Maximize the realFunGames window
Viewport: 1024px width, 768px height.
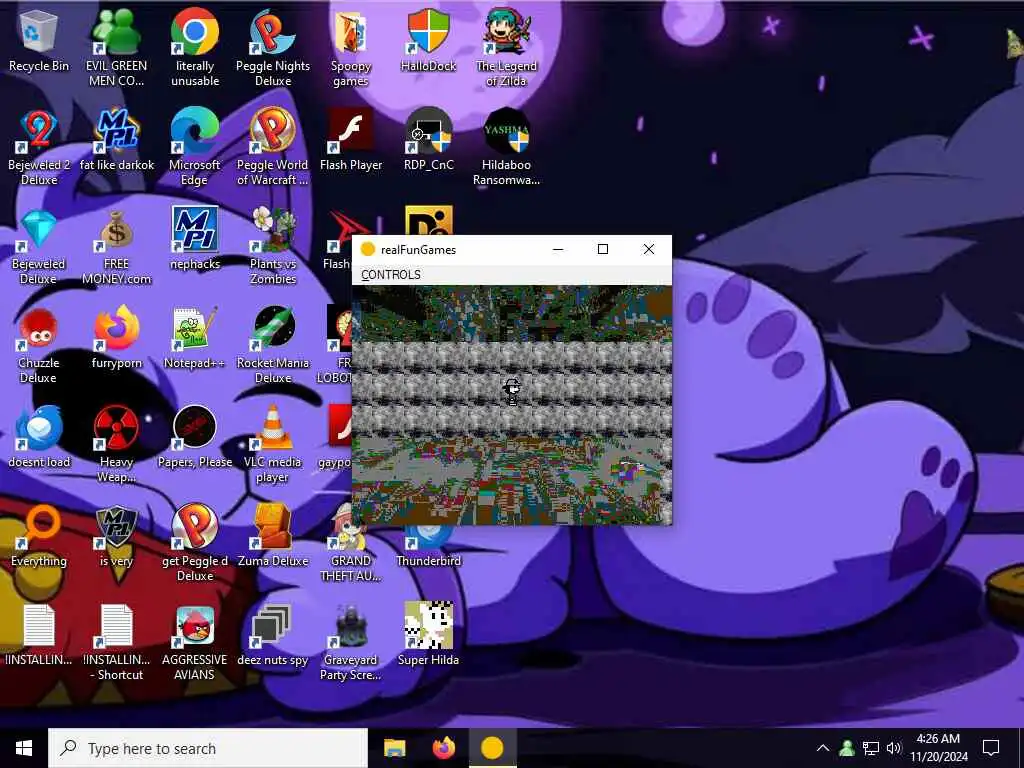pyautogui.click(x=603, y=249)
